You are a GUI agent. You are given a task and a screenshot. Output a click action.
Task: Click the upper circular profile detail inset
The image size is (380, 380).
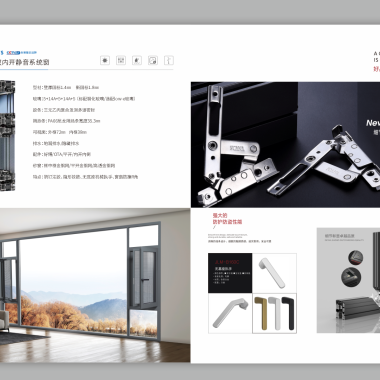pos(356,258)
